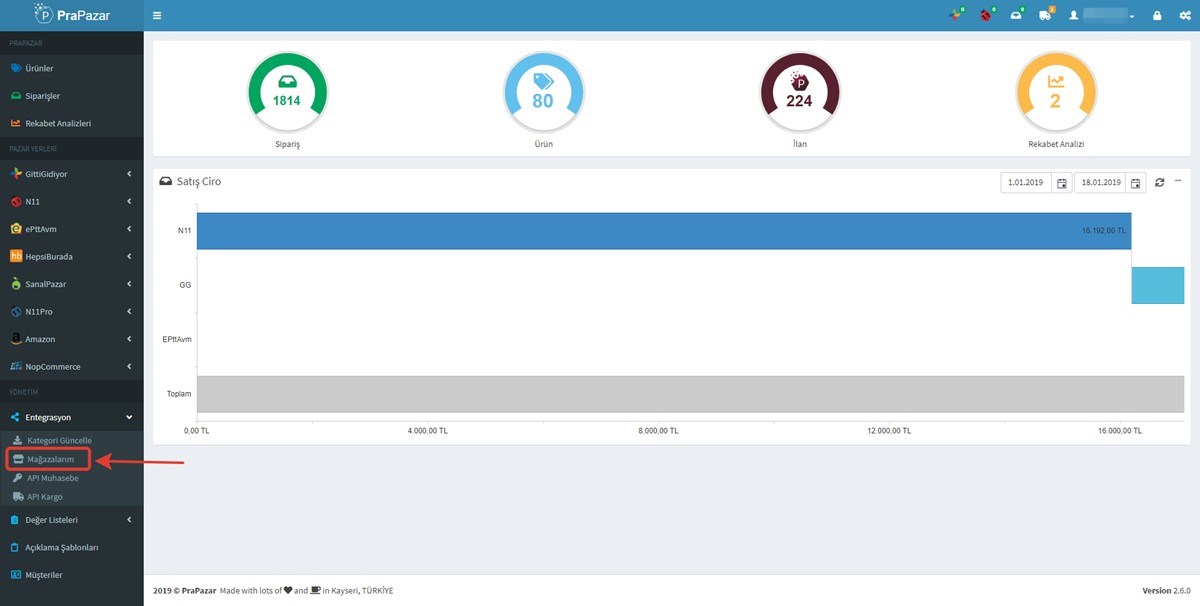
Task: Expand the N11Pro menu
Action: coord(72,311)
